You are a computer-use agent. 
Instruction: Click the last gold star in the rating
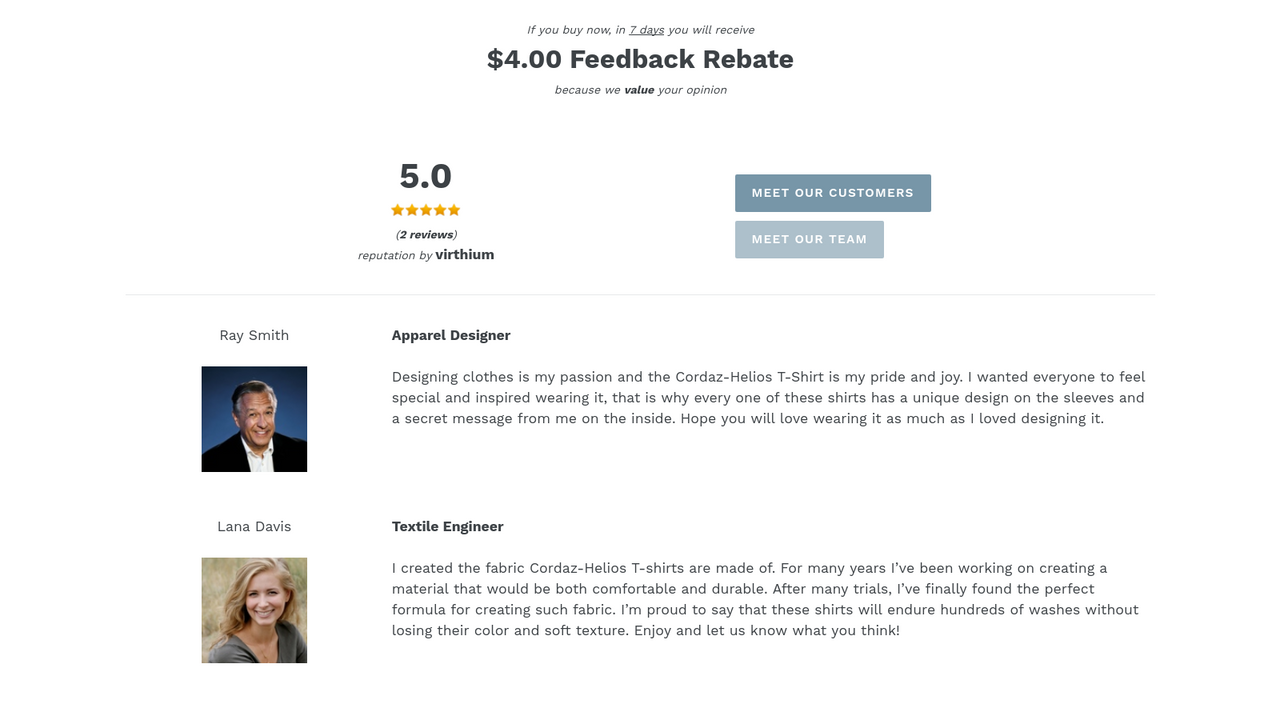coord(454,210)
